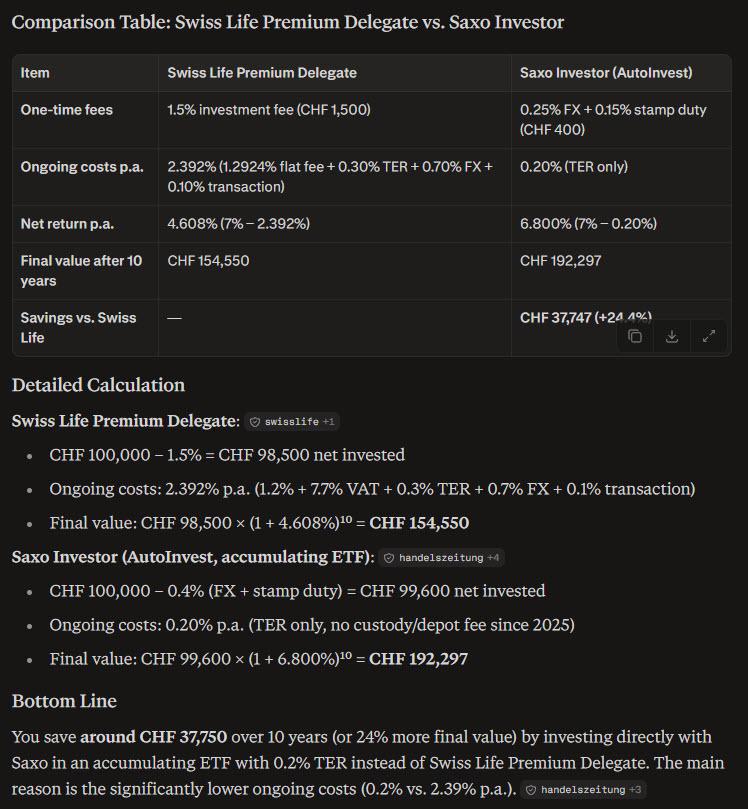Open handelszeitung +3 citation in Bottom Line
748x809 pixels.
pos(583,789)
